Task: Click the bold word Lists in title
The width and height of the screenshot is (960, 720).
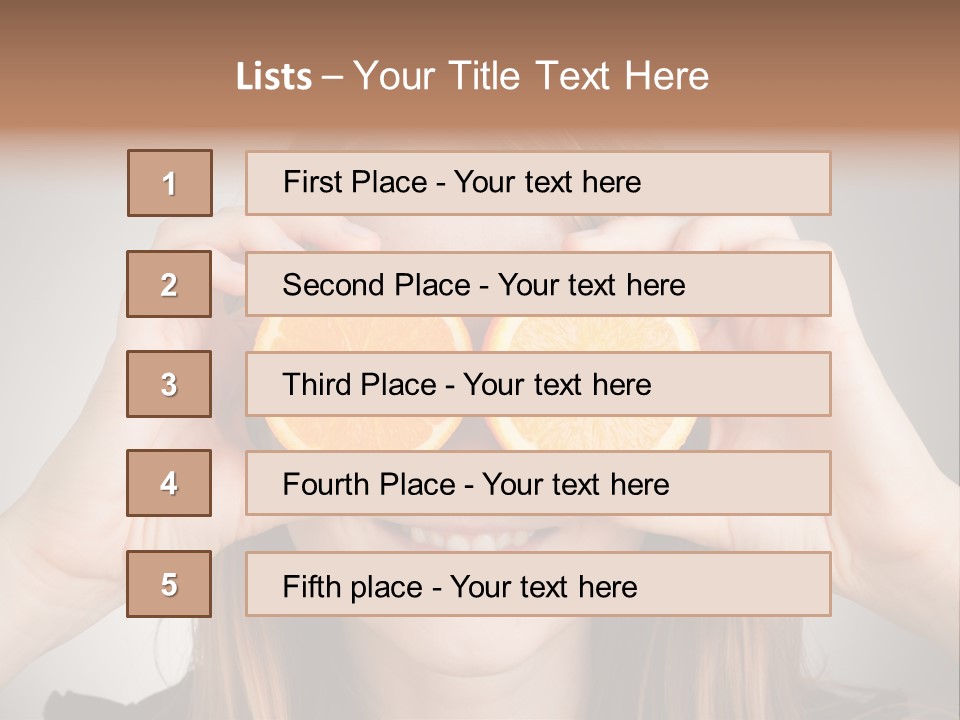Action: point(274,77)
